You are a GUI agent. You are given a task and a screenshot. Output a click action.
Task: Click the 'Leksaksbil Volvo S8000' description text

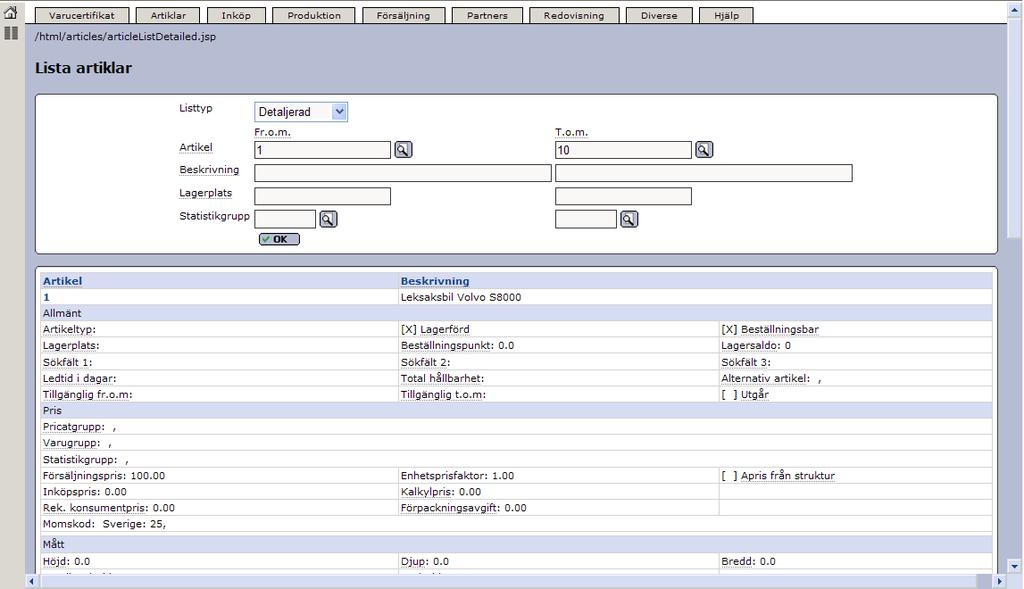pyautogui.click(x=461, y=297)
